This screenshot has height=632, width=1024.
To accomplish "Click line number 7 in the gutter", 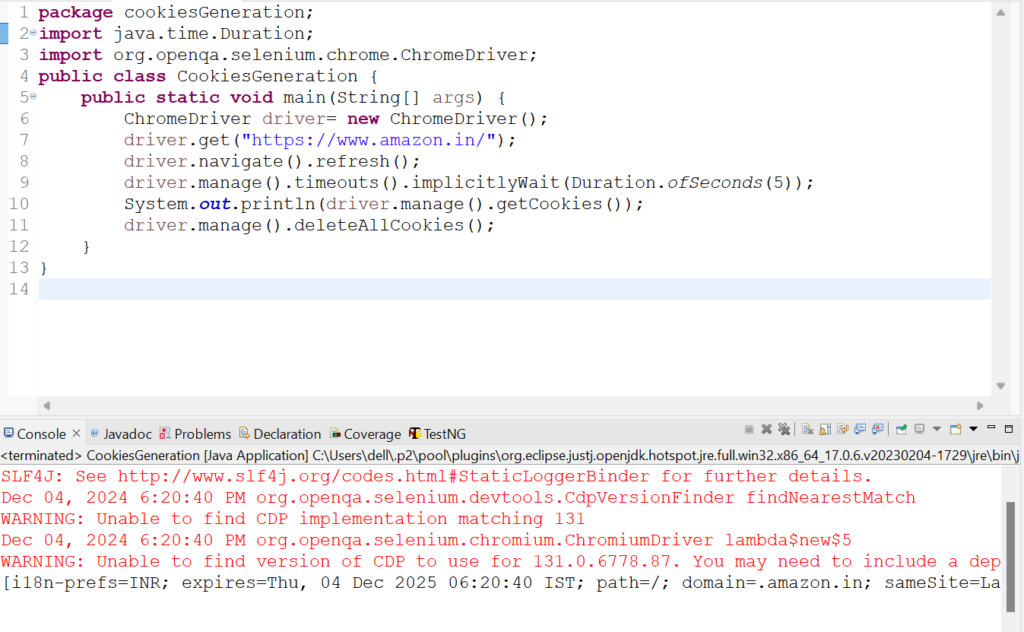I will coord(24,140).
